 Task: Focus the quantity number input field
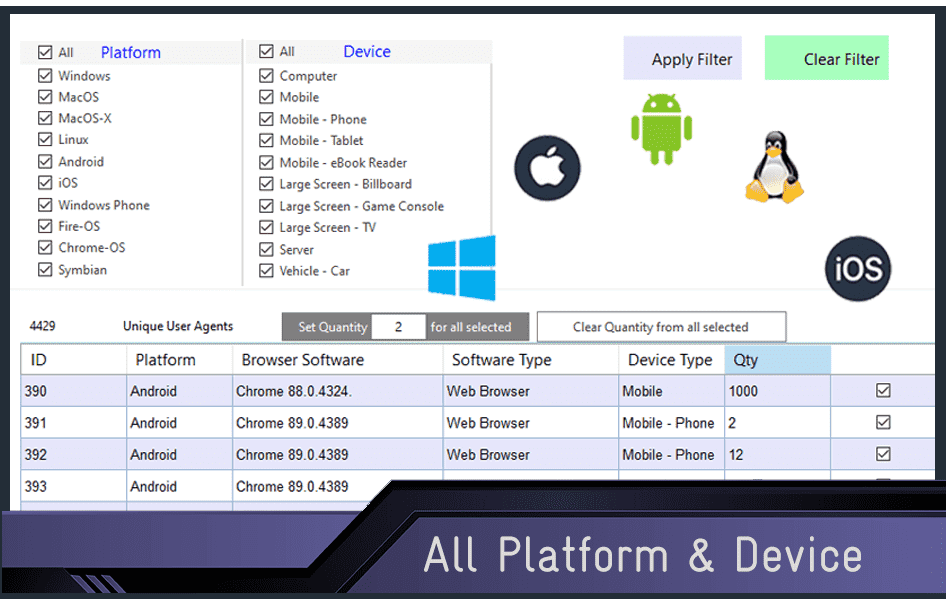click(x=398, y=327)
